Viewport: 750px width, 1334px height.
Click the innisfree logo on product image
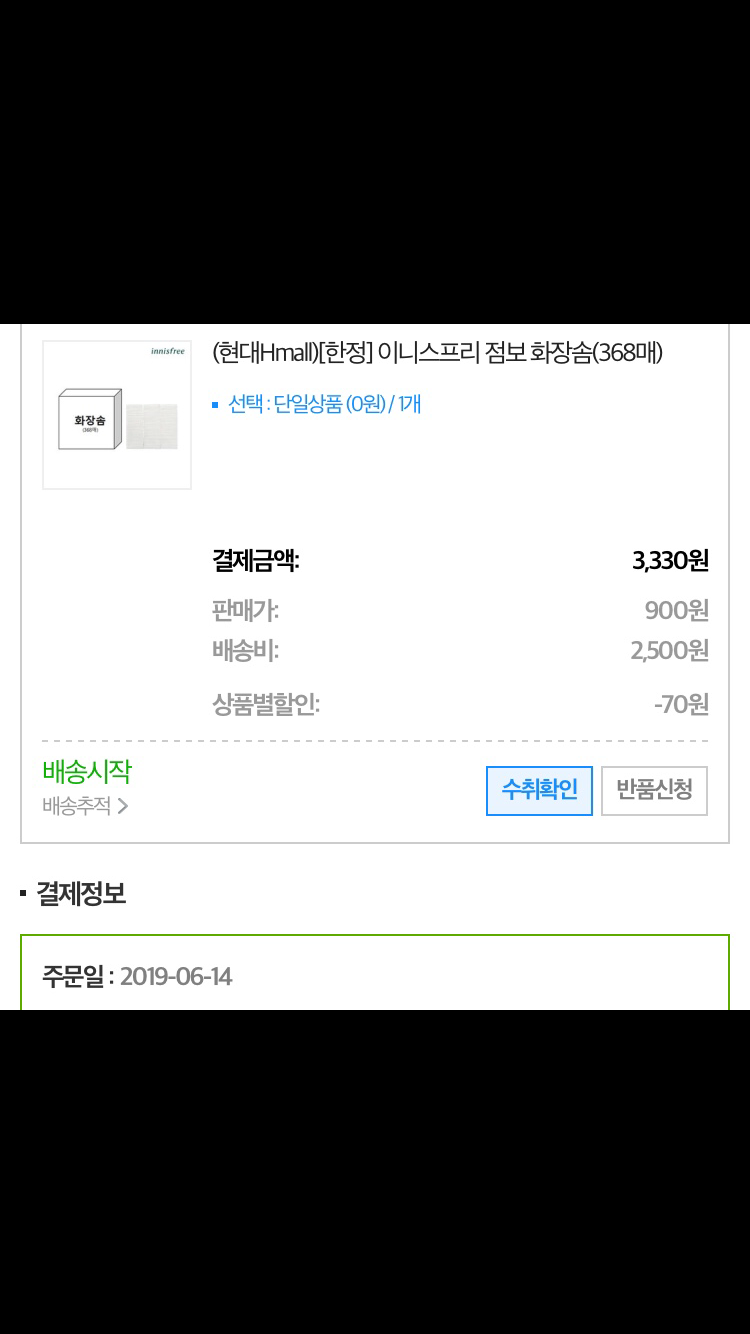[167, 351]
